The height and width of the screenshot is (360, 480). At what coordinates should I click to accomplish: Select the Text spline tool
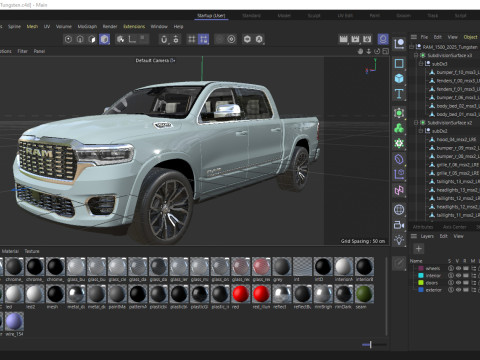(399, 94)
